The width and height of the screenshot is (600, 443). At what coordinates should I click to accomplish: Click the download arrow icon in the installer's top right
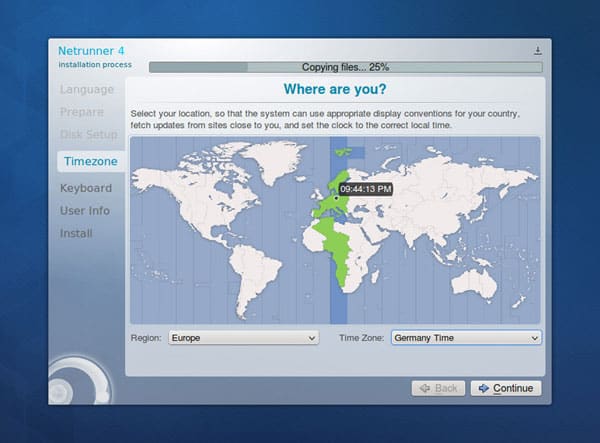538,50
